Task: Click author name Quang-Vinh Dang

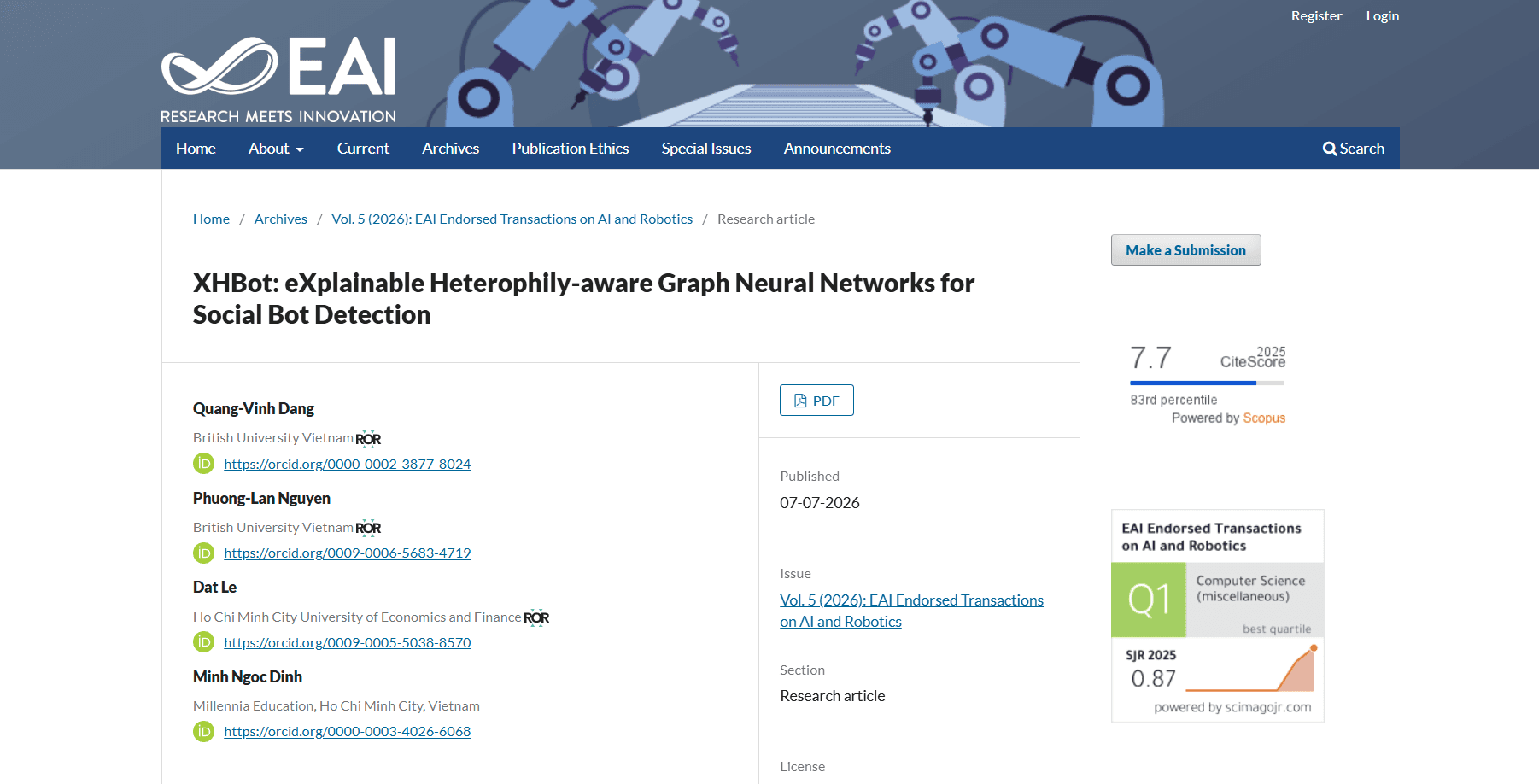Action: pyautogui.click(x=254, y=409)
